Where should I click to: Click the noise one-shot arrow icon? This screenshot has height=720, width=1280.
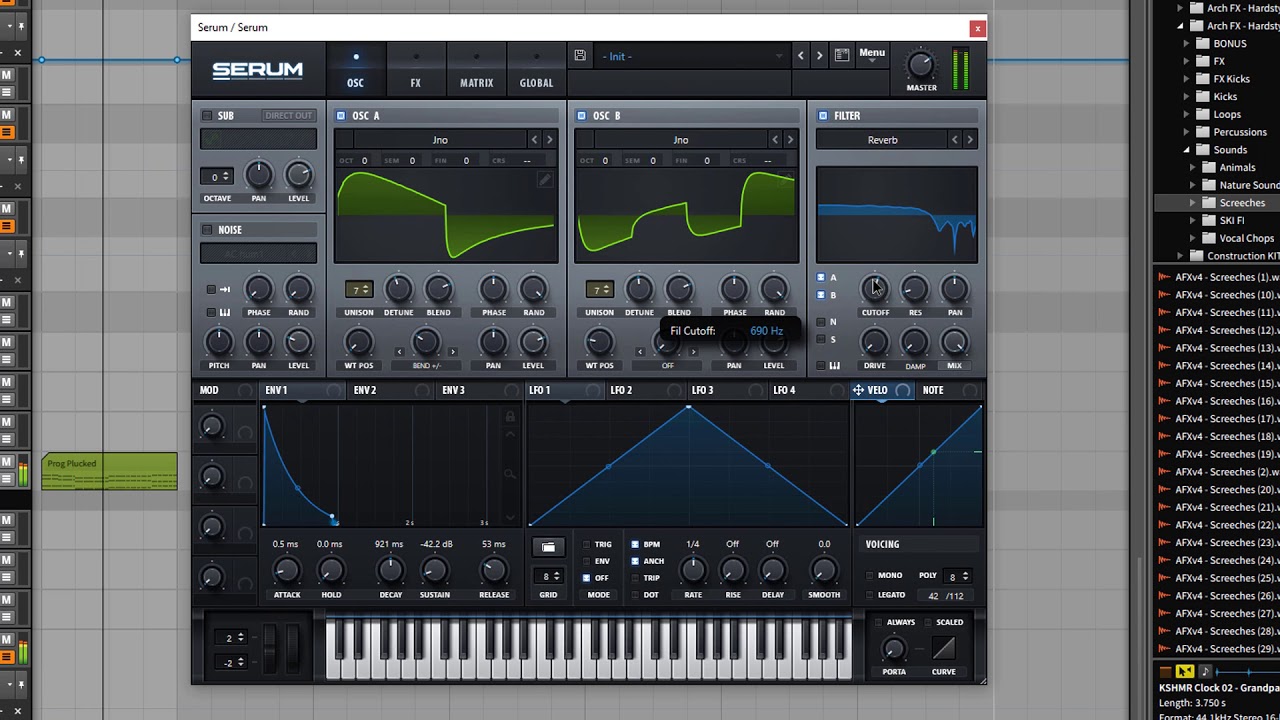tap(224, 289)
